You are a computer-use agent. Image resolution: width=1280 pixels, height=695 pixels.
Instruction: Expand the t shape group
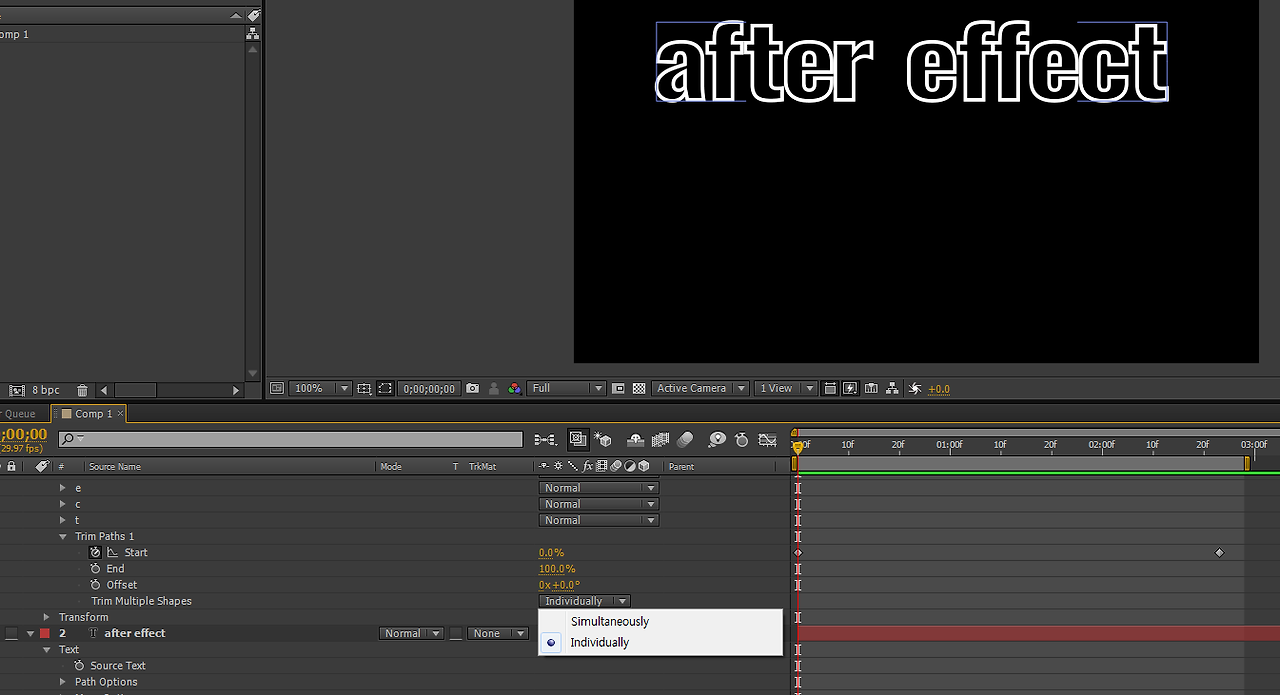tap(62, 520)
